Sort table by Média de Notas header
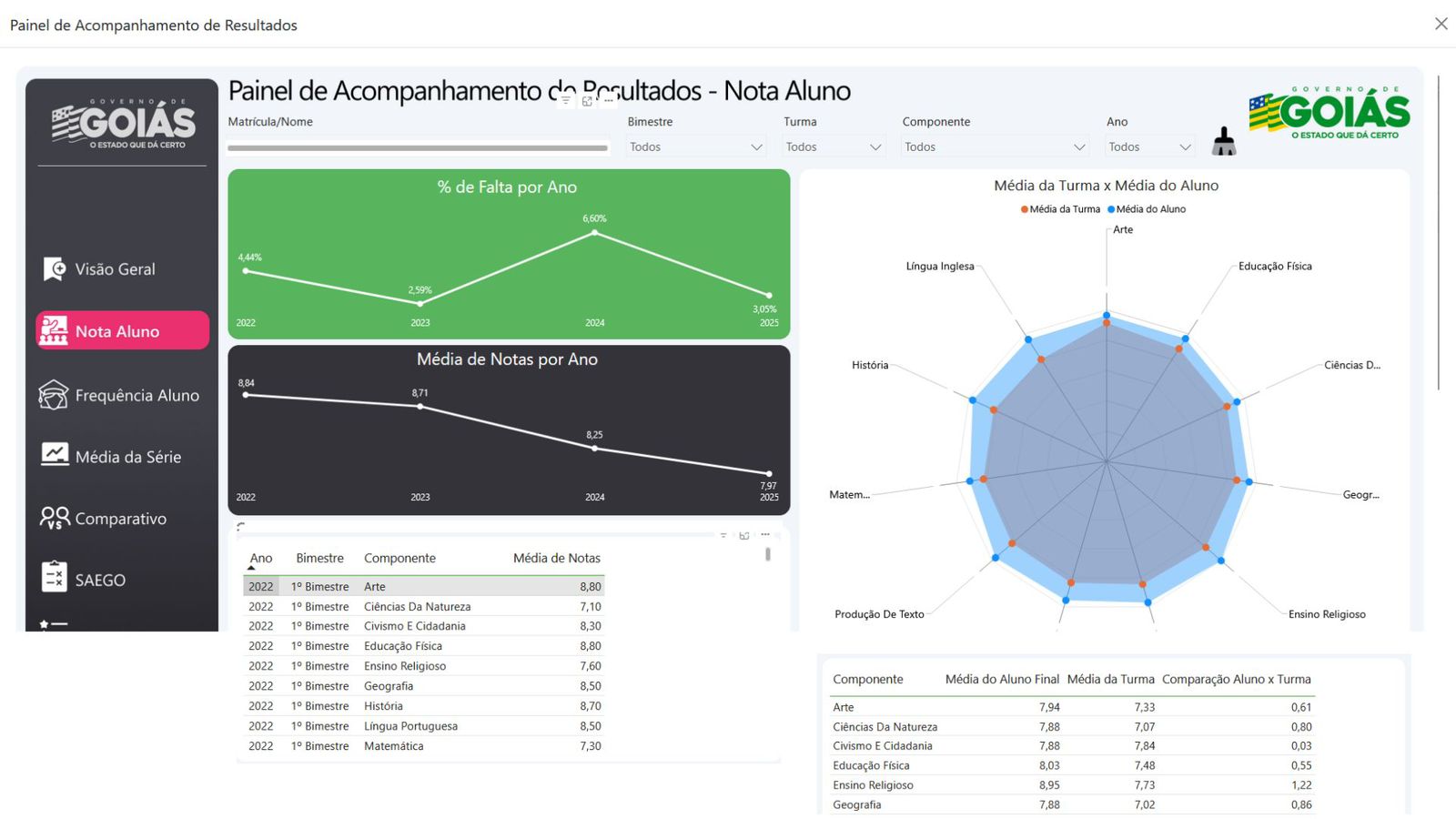This screenshot has width=1456, height=819. point(556,559)
